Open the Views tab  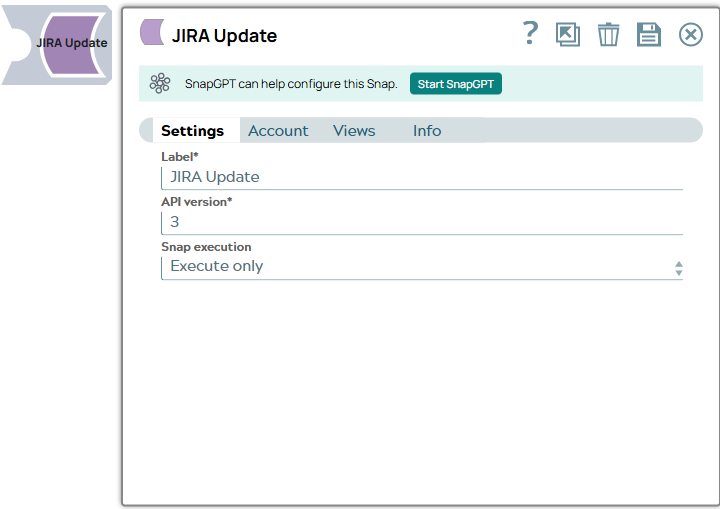354,131
